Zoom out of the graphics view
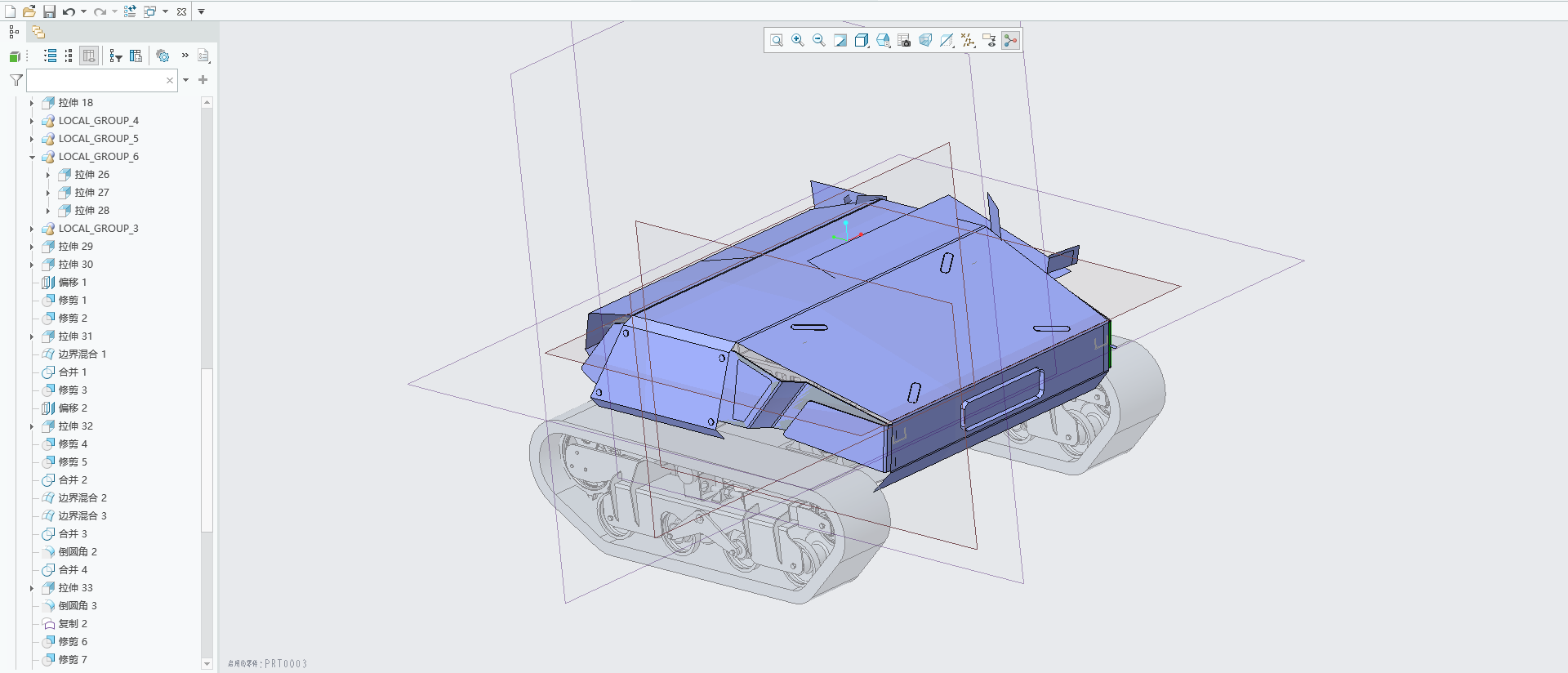Screen dimensions: 1568x673 click(x=819, y=40)
